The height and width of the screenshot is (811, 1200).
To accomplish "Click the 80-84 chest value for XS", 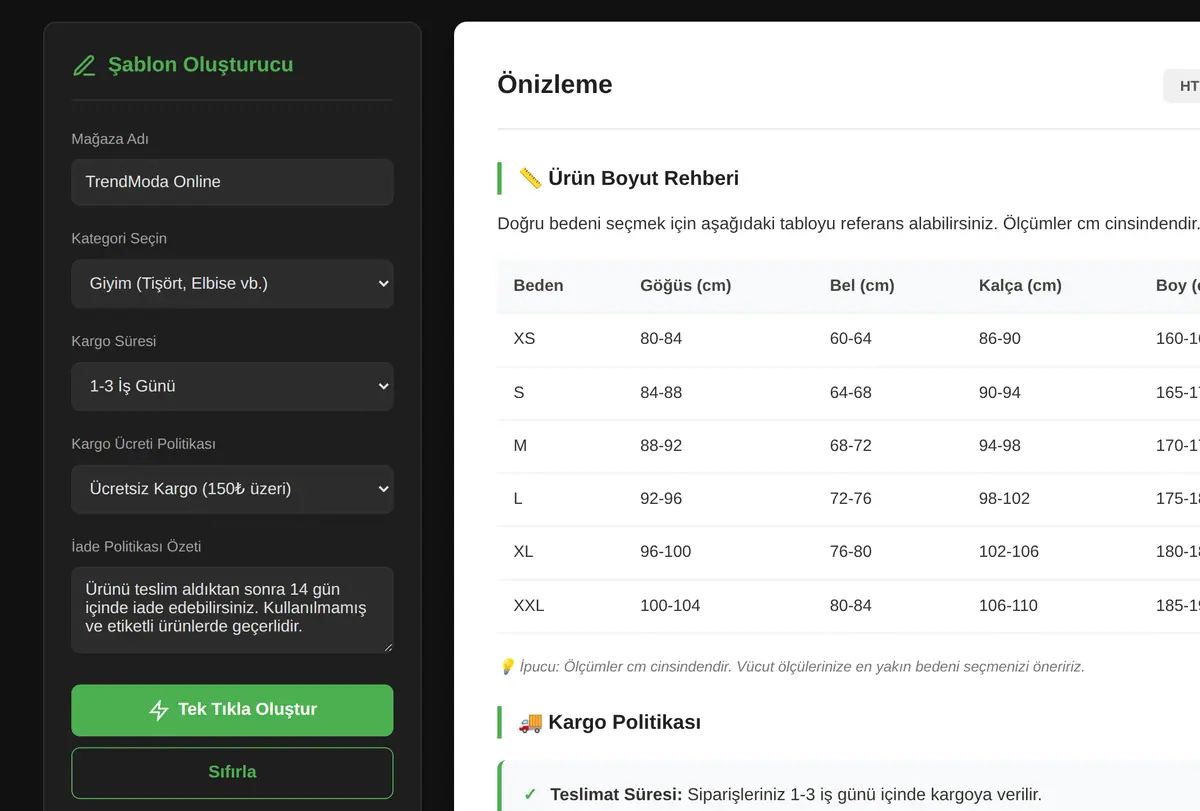I will tap(661, 339).
